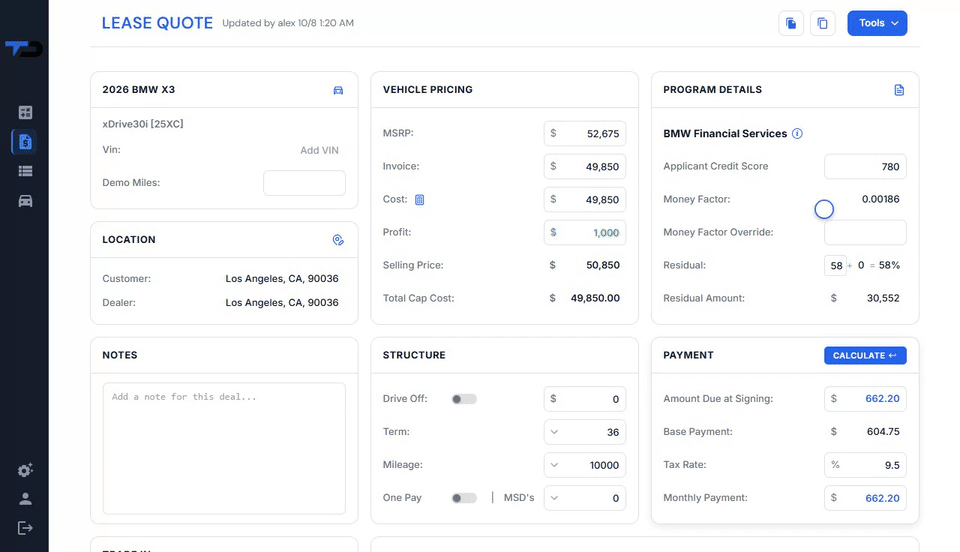Edit Amount Due at Signing field
This screenshot has height=552, width=960.
(865, 399)
